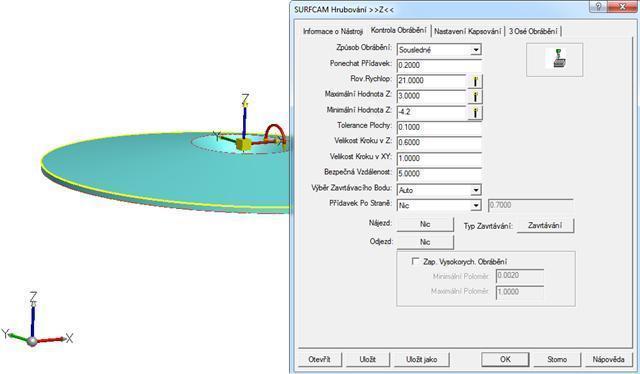Click the help question mark in title bar
Viewport: 640px width, 374px height.
point(598,7)
